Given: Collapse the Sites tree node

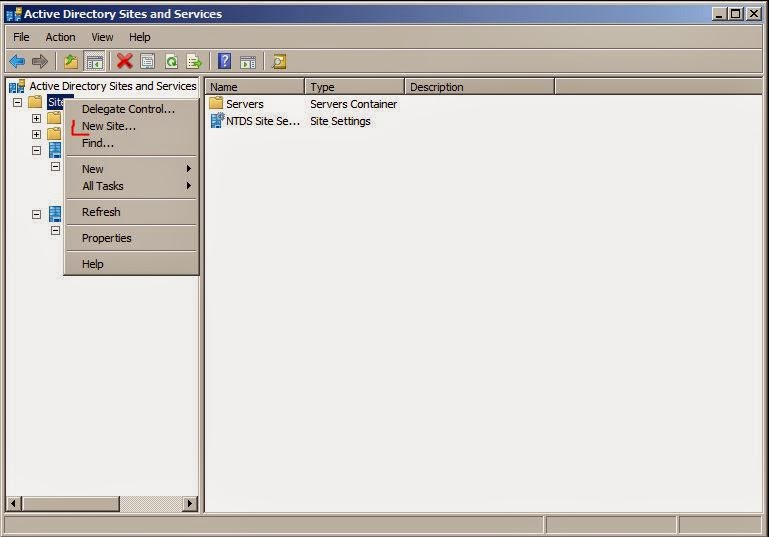Looking at the screenshot, I should (18, 102).
